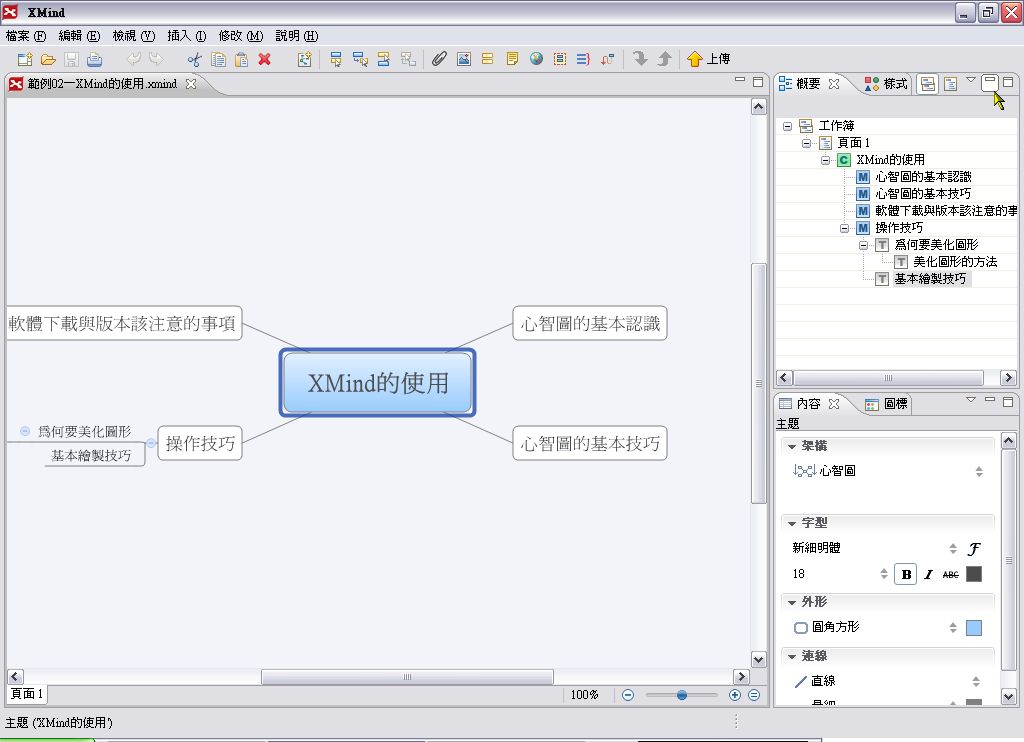
Task: Collapse the 外形 section
Action: pos(792,602)
